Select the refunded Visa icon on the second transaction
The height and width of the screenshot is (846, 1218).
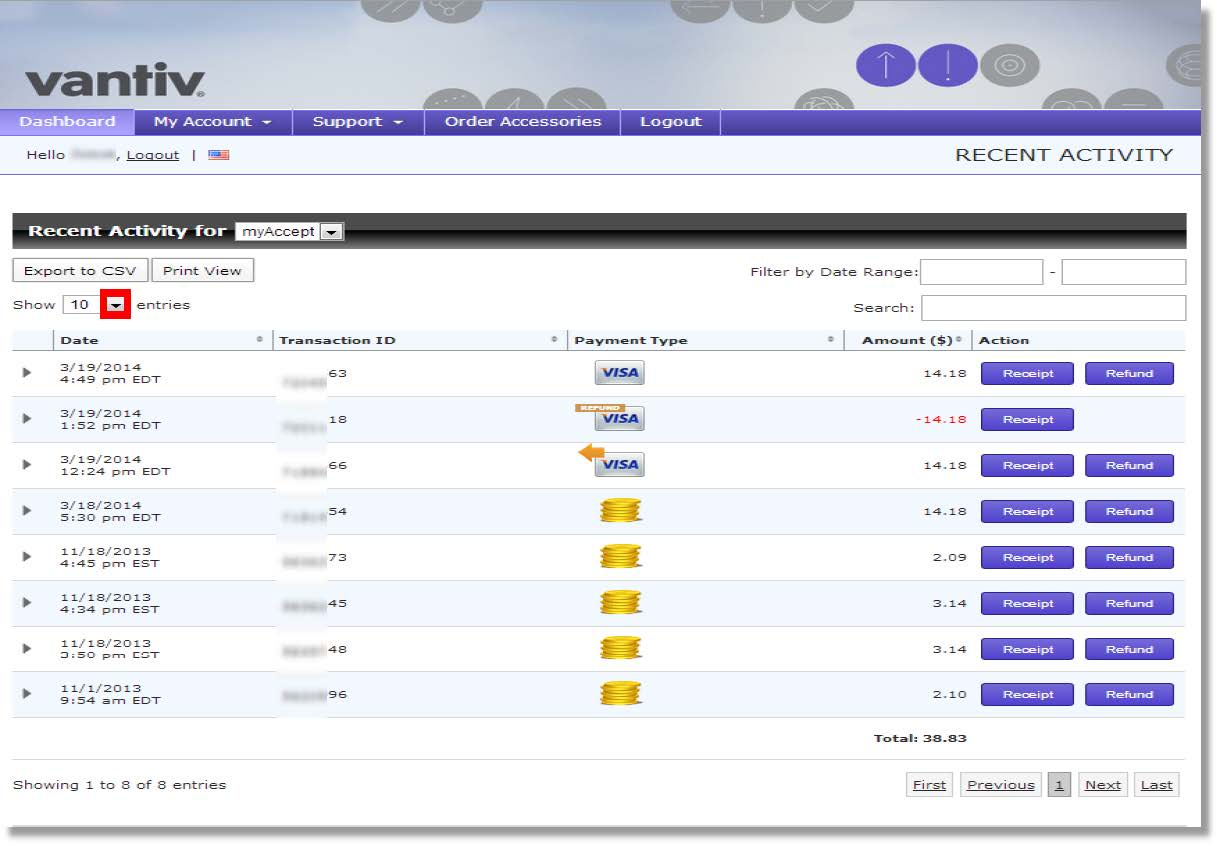(x=619, y=421)
